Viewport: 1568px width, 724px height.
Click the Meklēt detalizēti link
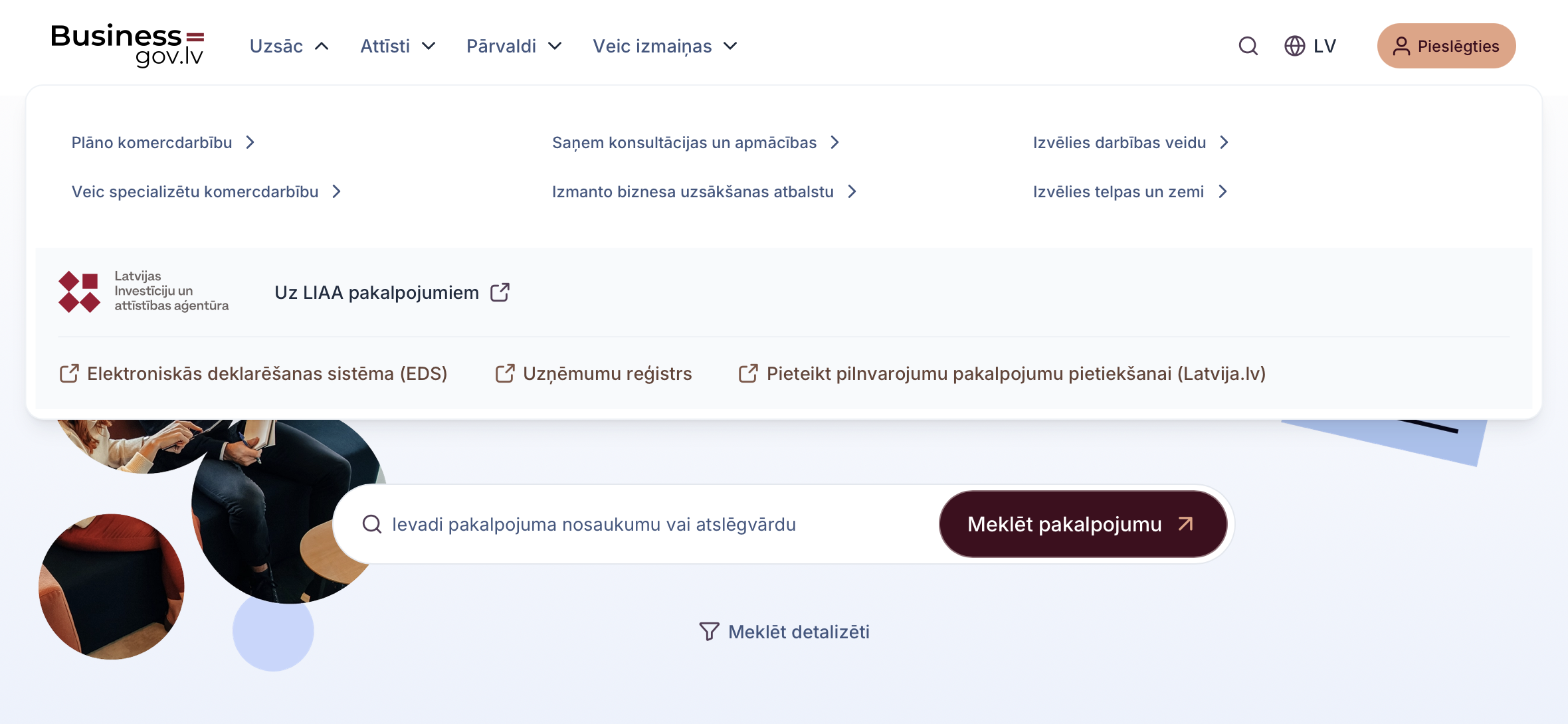pos(798,632)
